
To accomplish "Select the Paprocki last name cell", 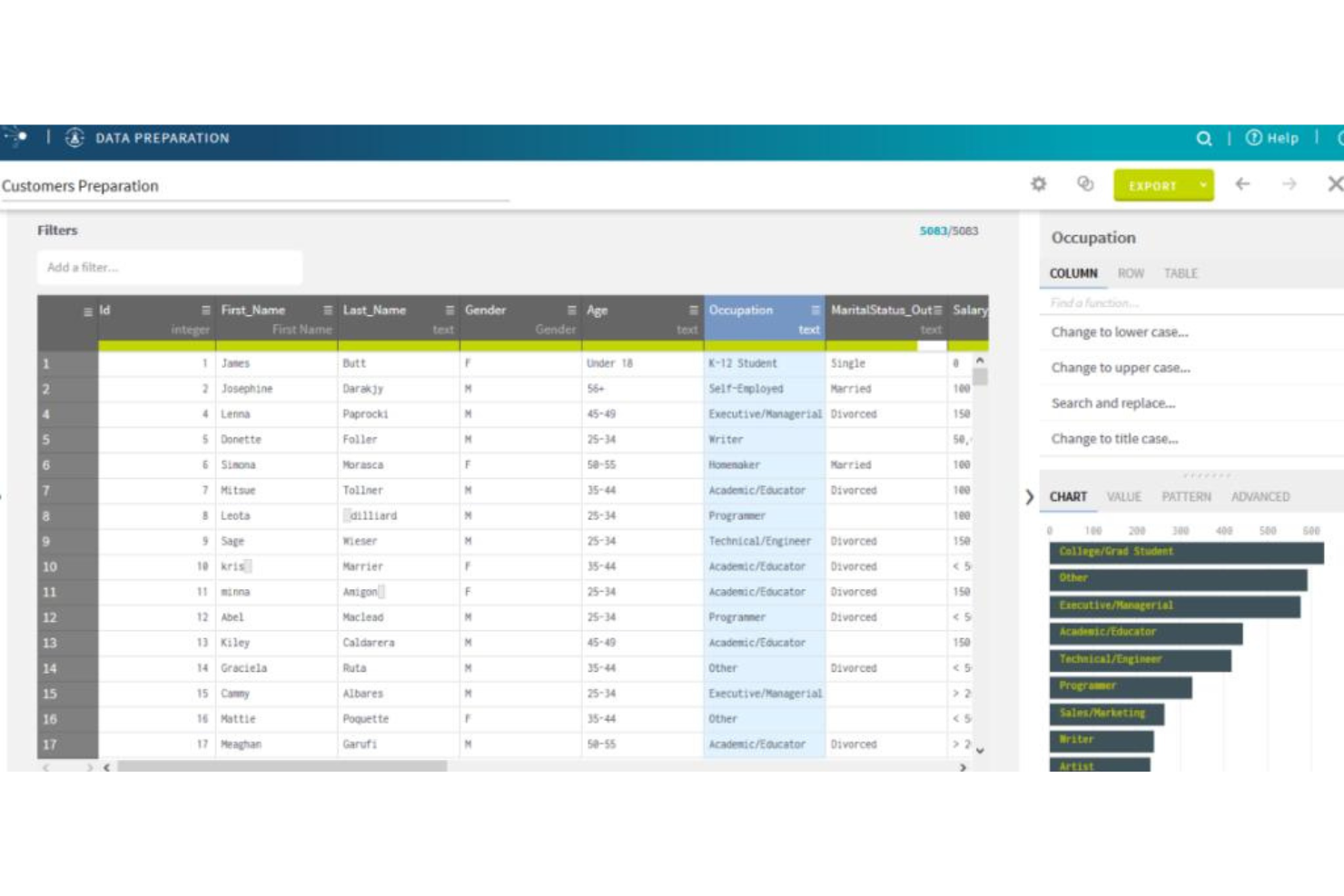I will 399,414.
